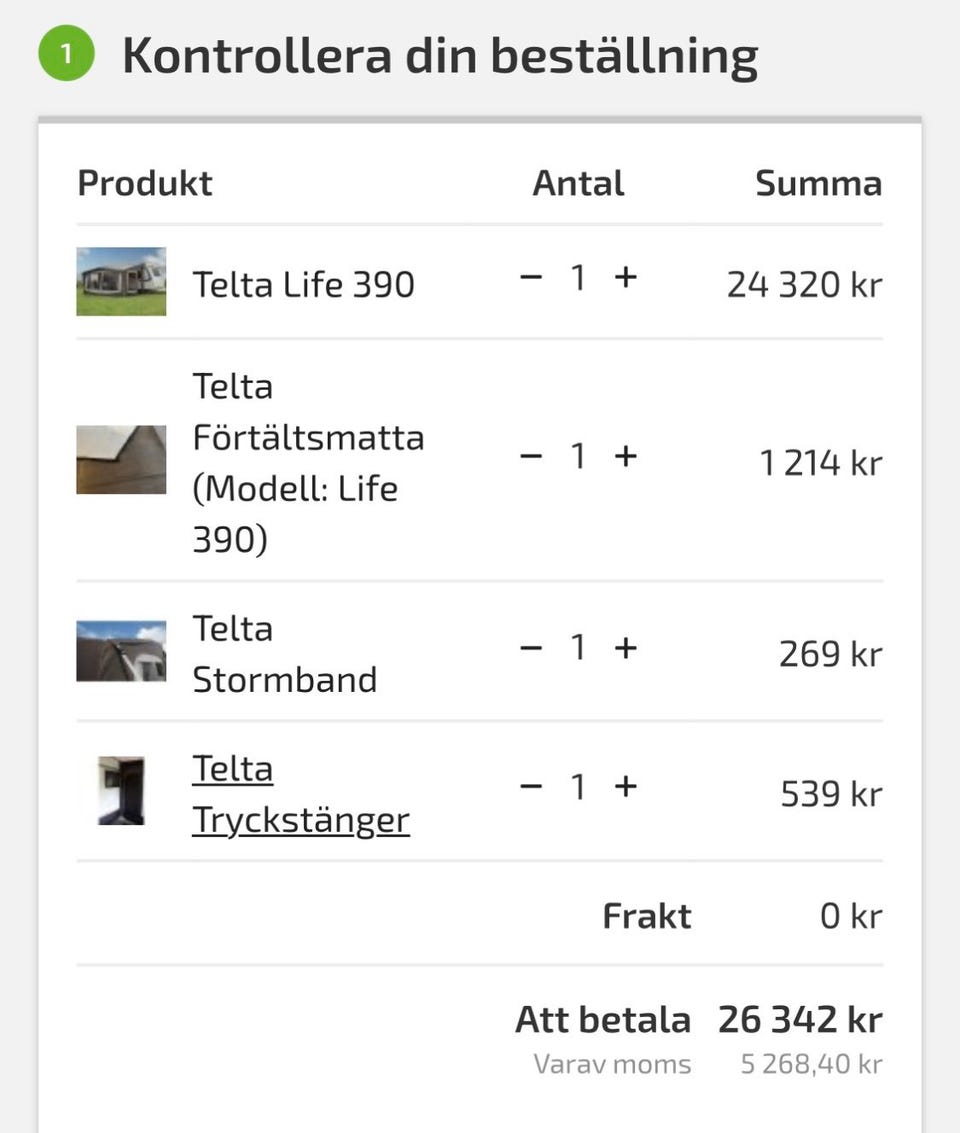Increase quantity of Telta Life 390
This screenshot has height=1133, width=960.
[x=625, y=278]
